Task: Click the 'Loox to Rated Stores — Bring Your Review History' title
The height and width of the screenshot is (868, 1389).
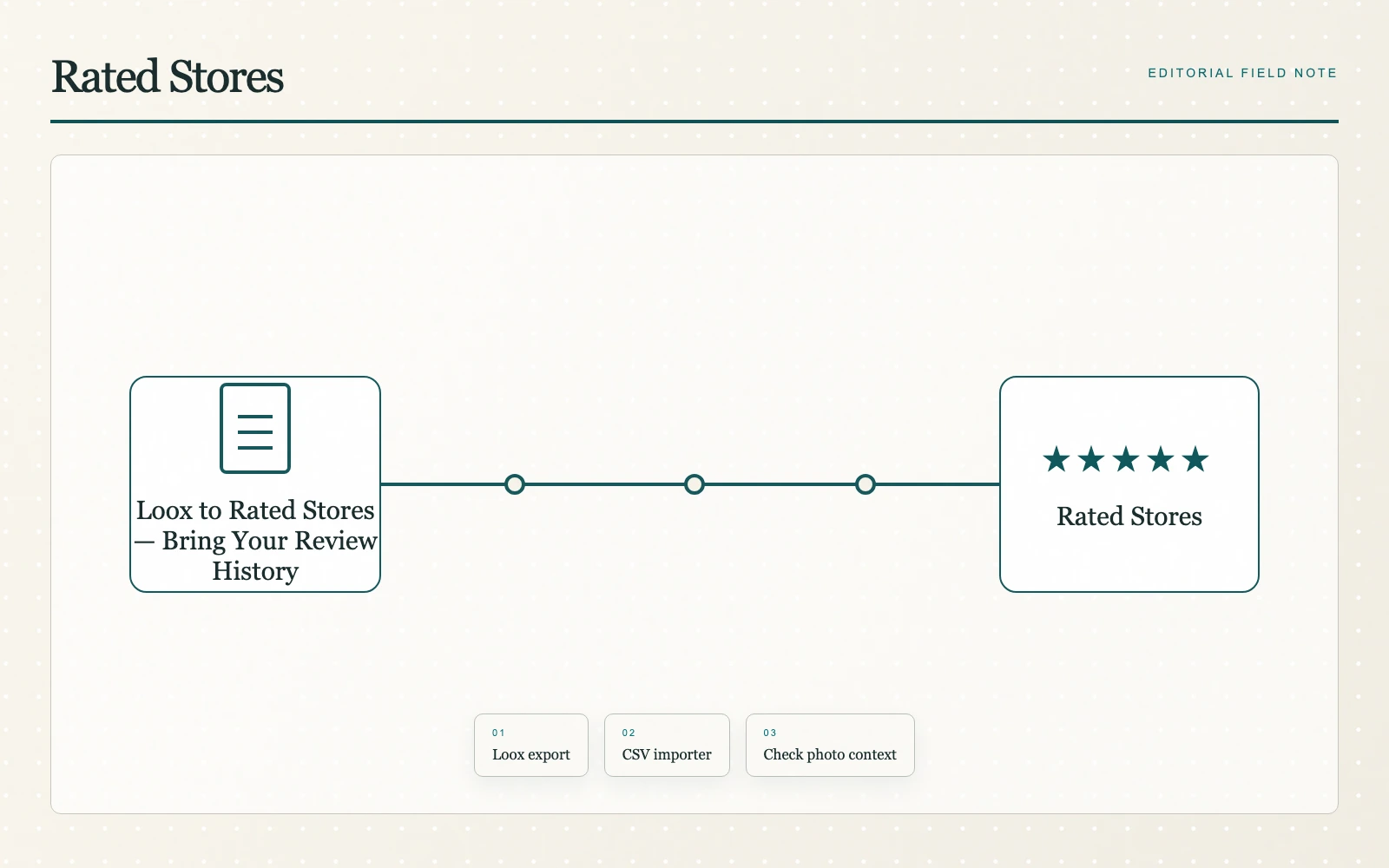Action: [x=255, y=540]
